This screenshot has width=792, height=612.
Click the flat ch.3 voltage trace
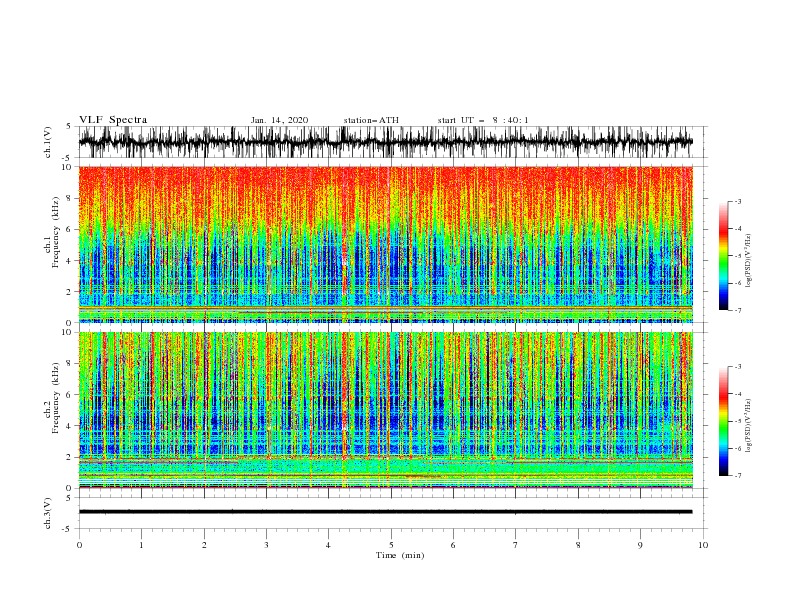386,512
